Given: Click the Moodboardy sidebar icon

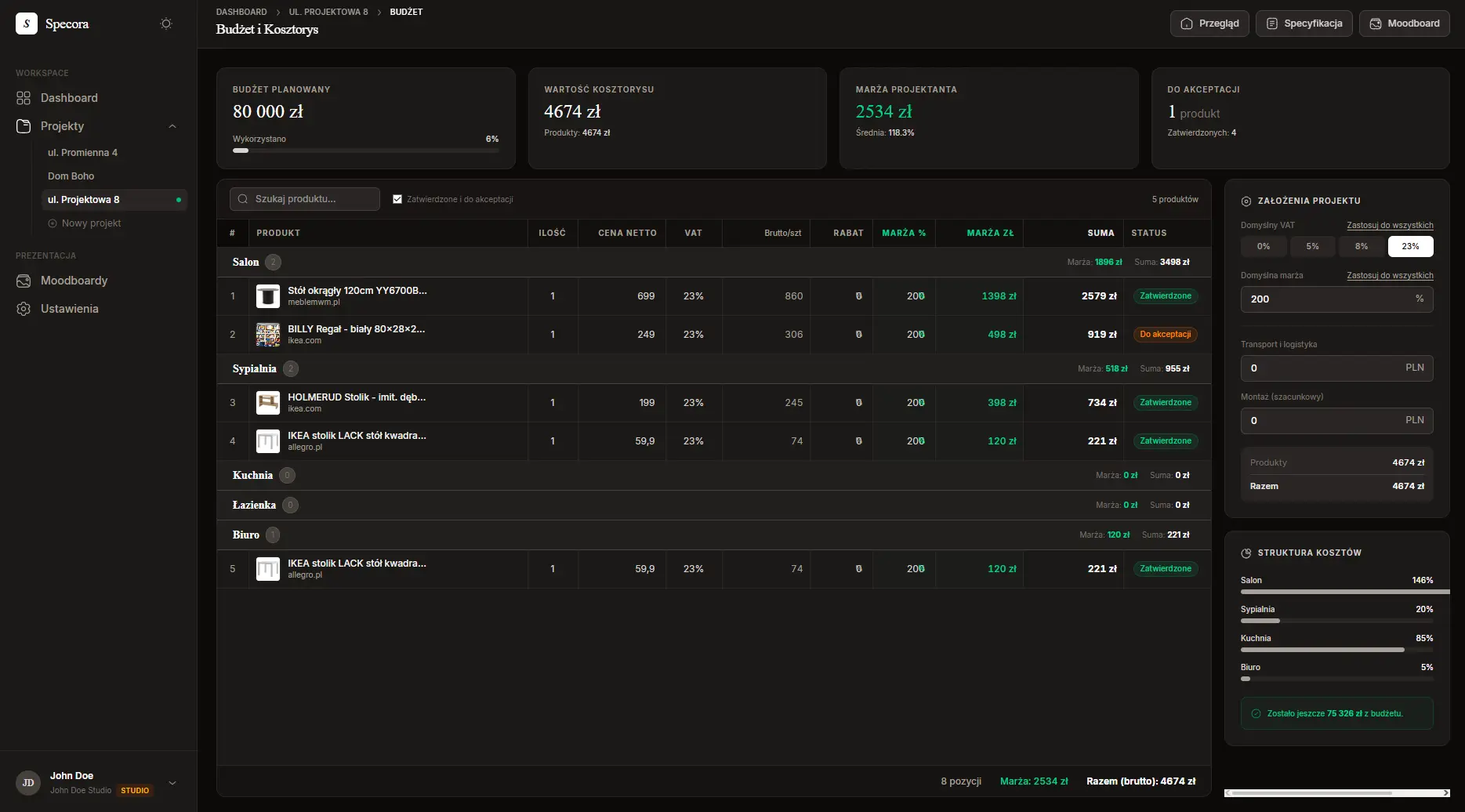Looking at the screenshot, I should pos(24,281).
